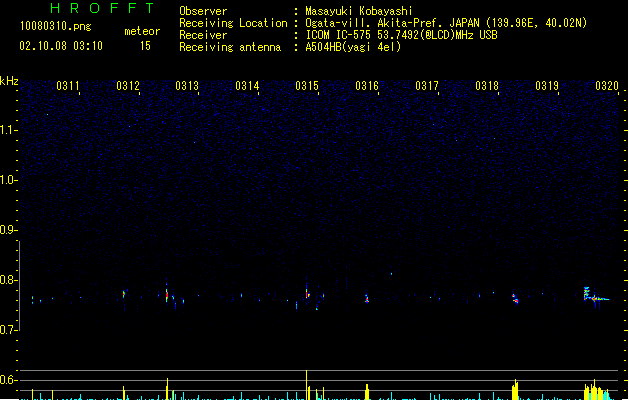Click the 0312 time marker

coord(128,86)
